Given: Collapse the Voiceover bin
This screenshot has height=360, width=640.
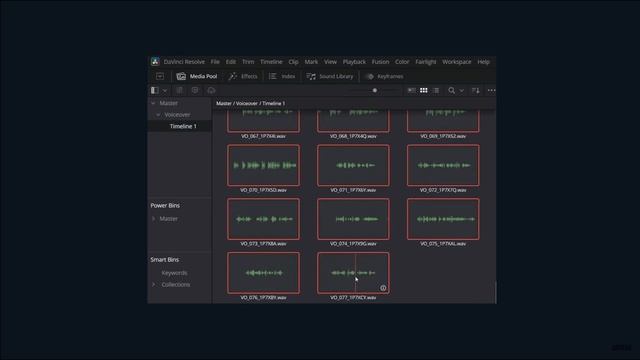Looking at the screenshot, I should coord(158,115).
